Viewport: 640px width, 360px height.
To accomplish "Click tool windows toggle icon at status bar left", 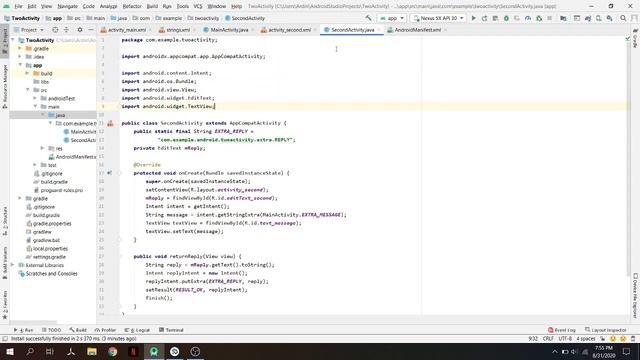I will [5, 339].
